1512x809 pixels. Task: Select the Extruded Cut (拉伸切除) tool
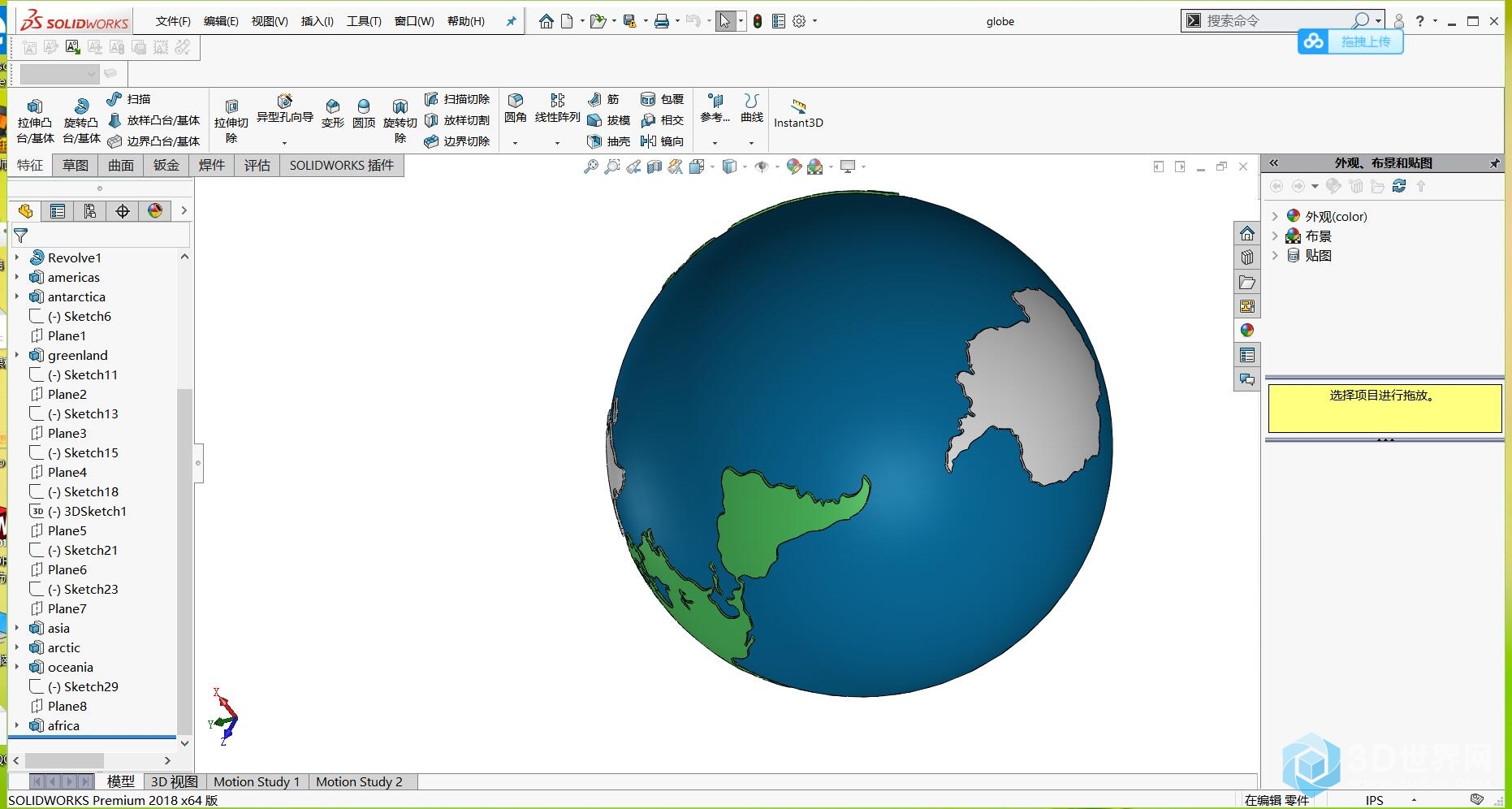point(231,121)
